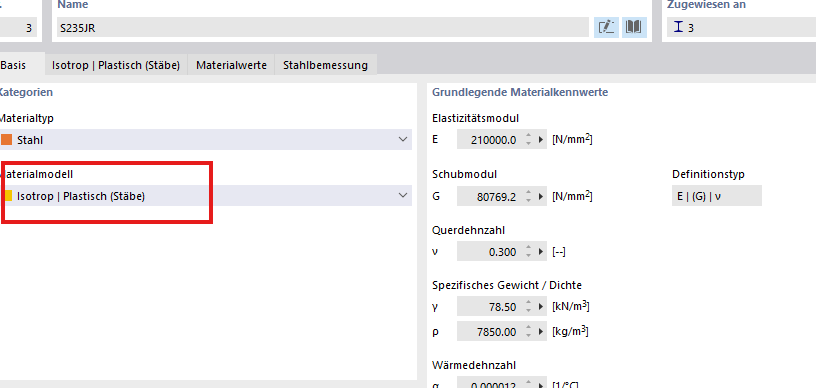Click the Name field containing S235JR
Image resolution: width=816 pixels, height=388 pixels.
point(323,28)
